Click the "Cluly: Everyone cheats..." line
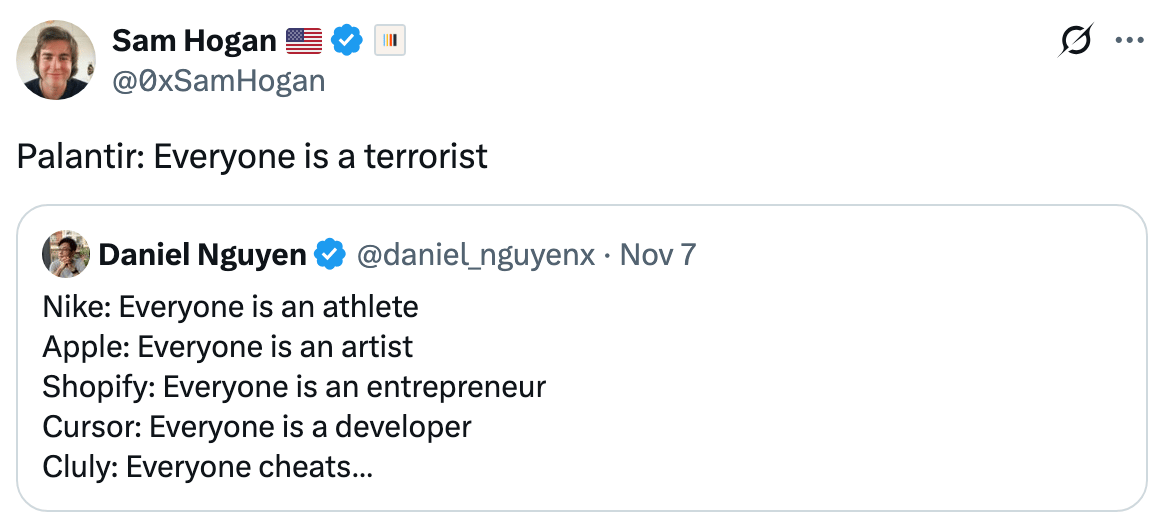Image resolution: width=1168 pixels, height=532 pixels. tap(207, 467)
